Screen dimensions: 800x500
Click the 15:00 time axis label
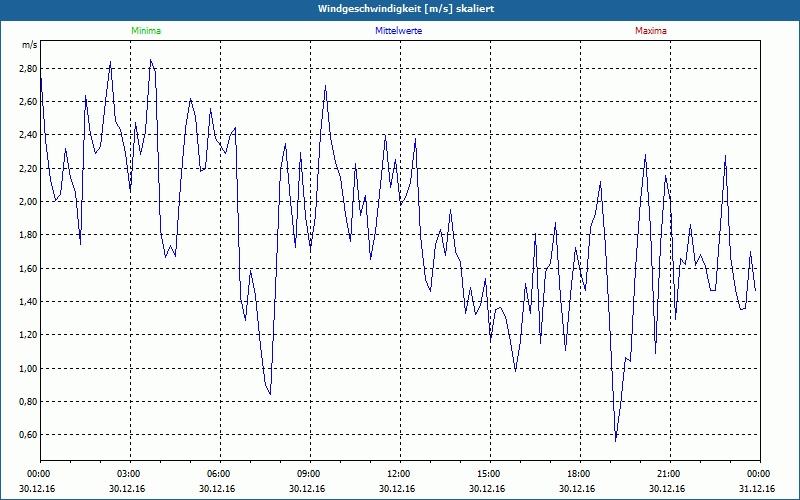(490, 474)
